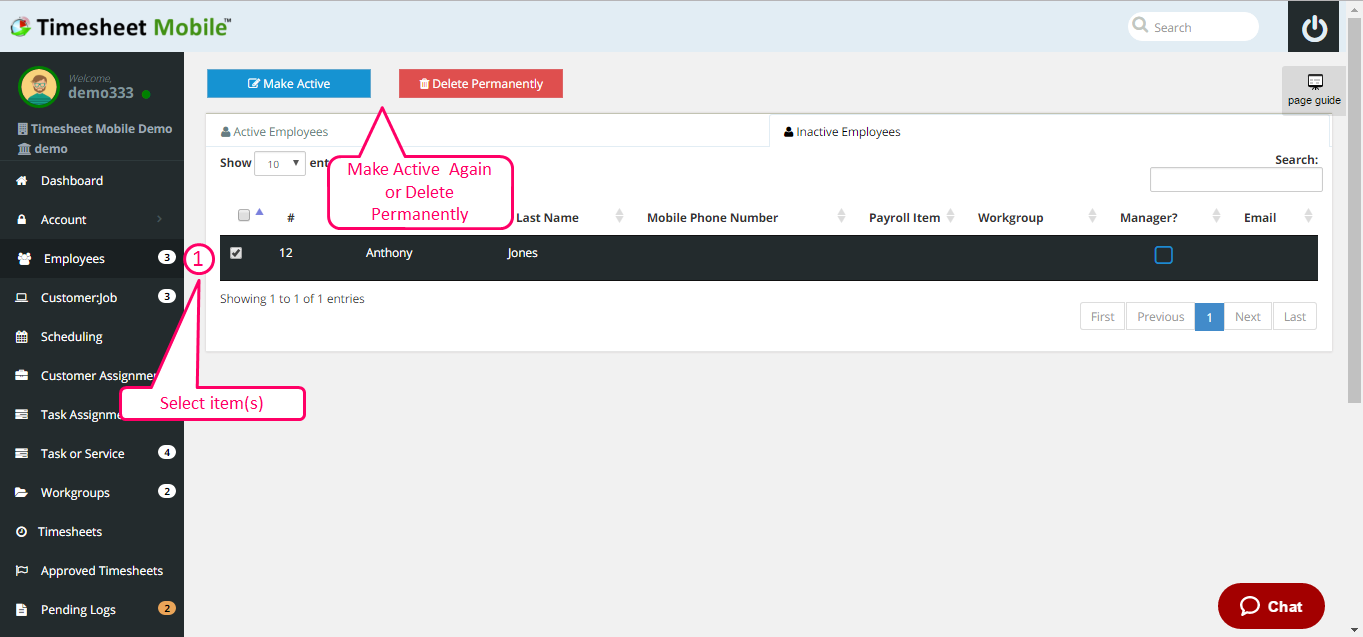Viewport: 1363px width, 637px height.
Task: Click the power logout icon
Action: [x=1313, y=27]
